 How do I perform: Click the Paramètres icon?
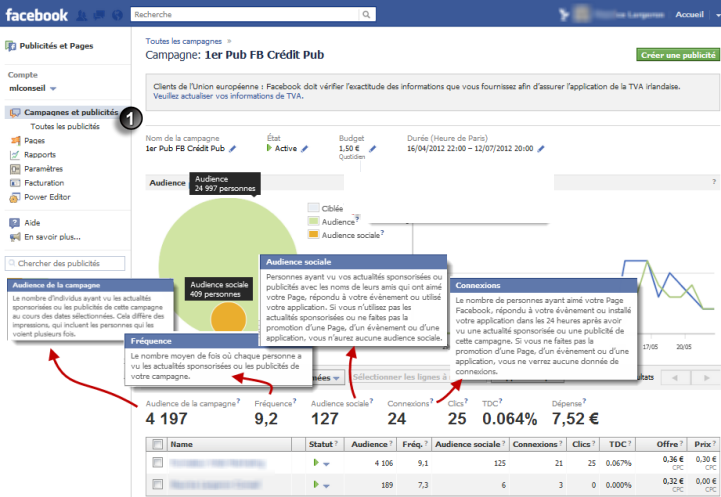tap(15, 169)
